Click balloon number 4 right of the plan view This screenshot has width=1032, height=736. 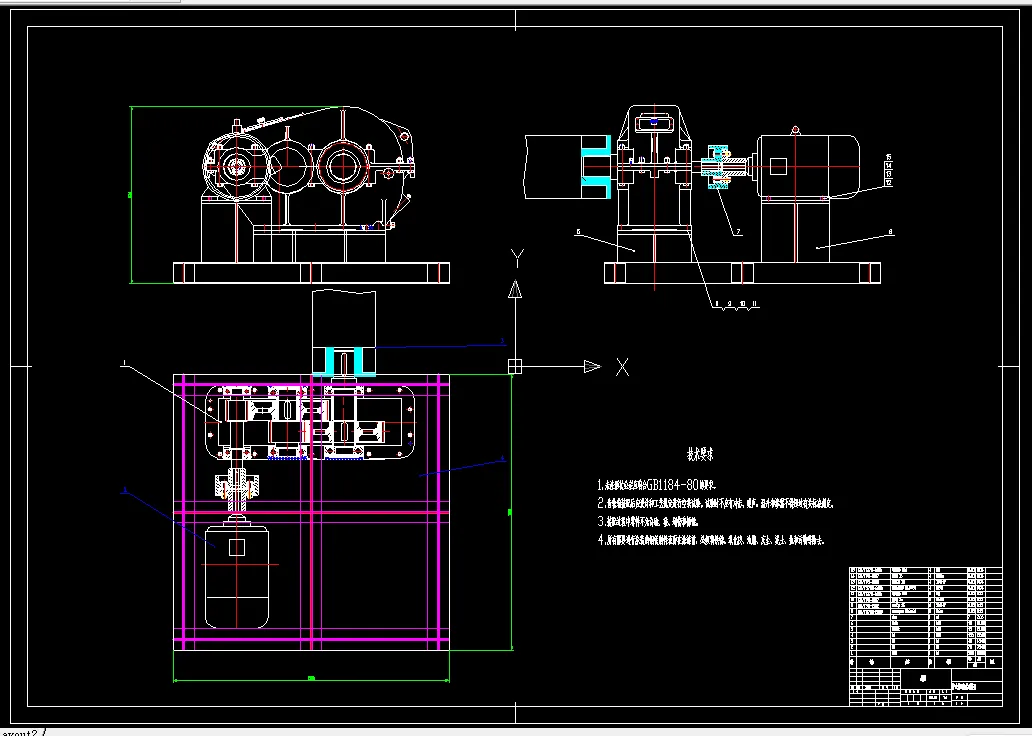(502, 458)
